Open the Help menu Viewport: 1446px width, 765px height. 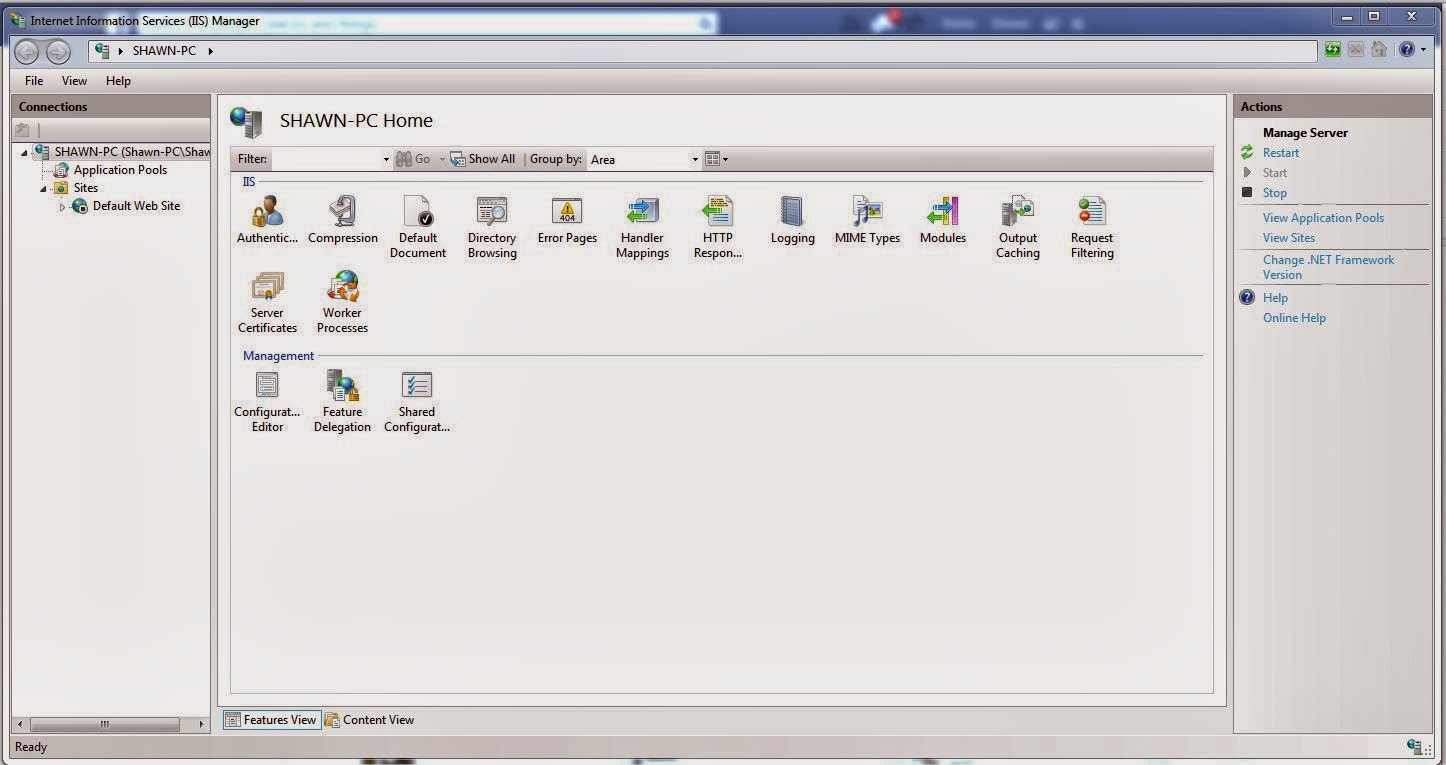(x=118, y=81)
